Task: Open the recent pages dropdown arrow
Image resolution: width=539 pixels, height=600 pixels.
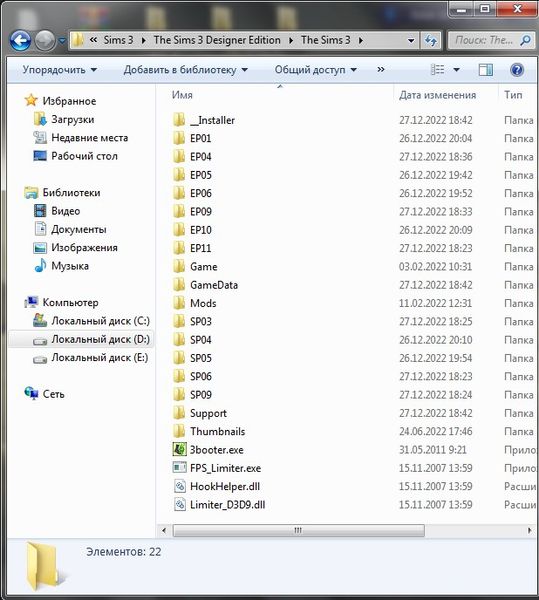Action: point(62,40)
